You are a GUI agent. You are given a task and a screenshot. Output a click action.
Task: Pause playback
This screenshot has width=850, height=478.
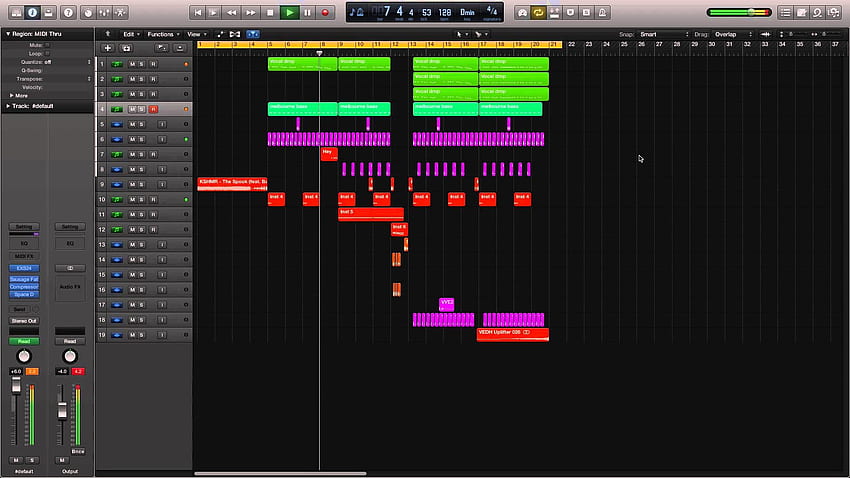[x=307, y=12]
